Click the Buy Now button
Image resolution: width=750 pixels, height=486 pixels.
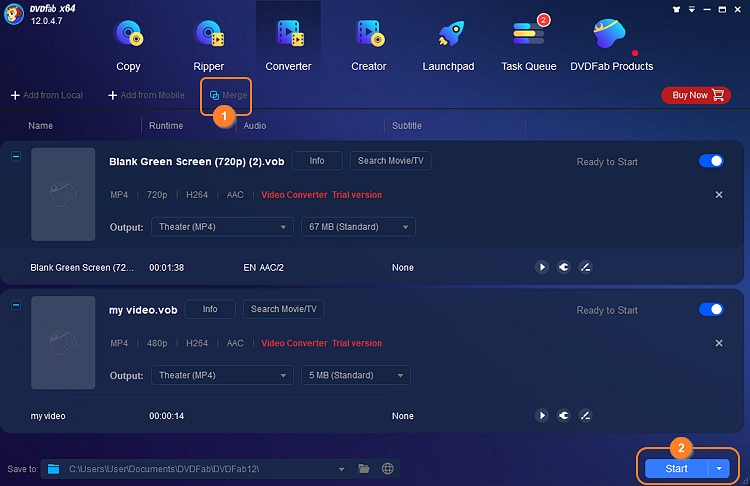click(696, 95)
